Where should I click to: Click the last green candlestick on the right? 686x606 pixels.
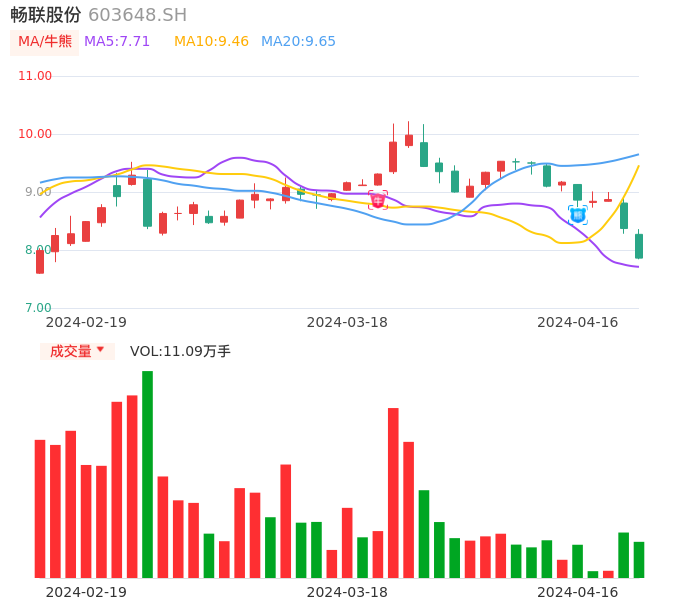[639, 246]
